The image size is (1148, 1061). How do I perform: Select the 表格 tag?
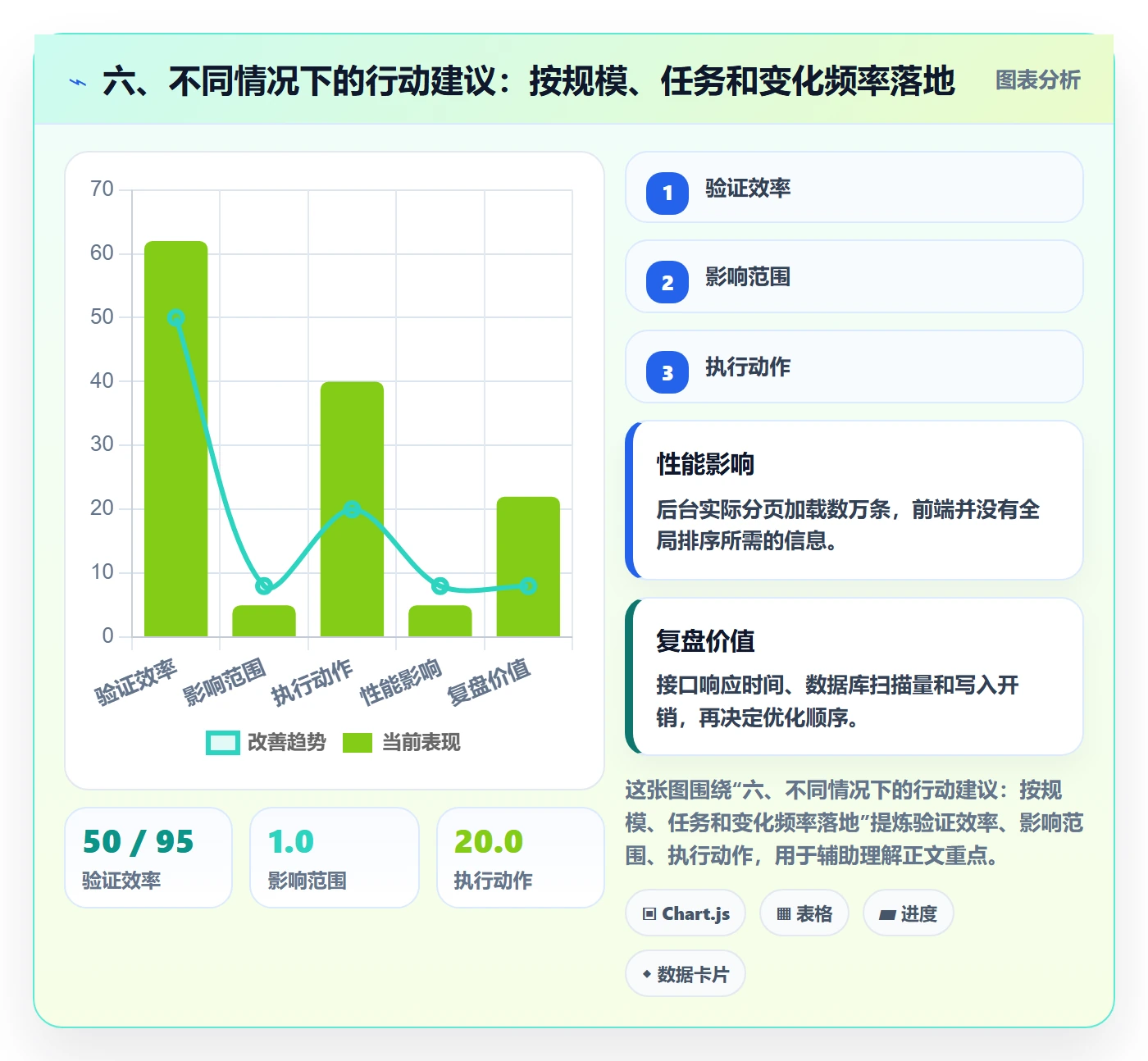804,913
